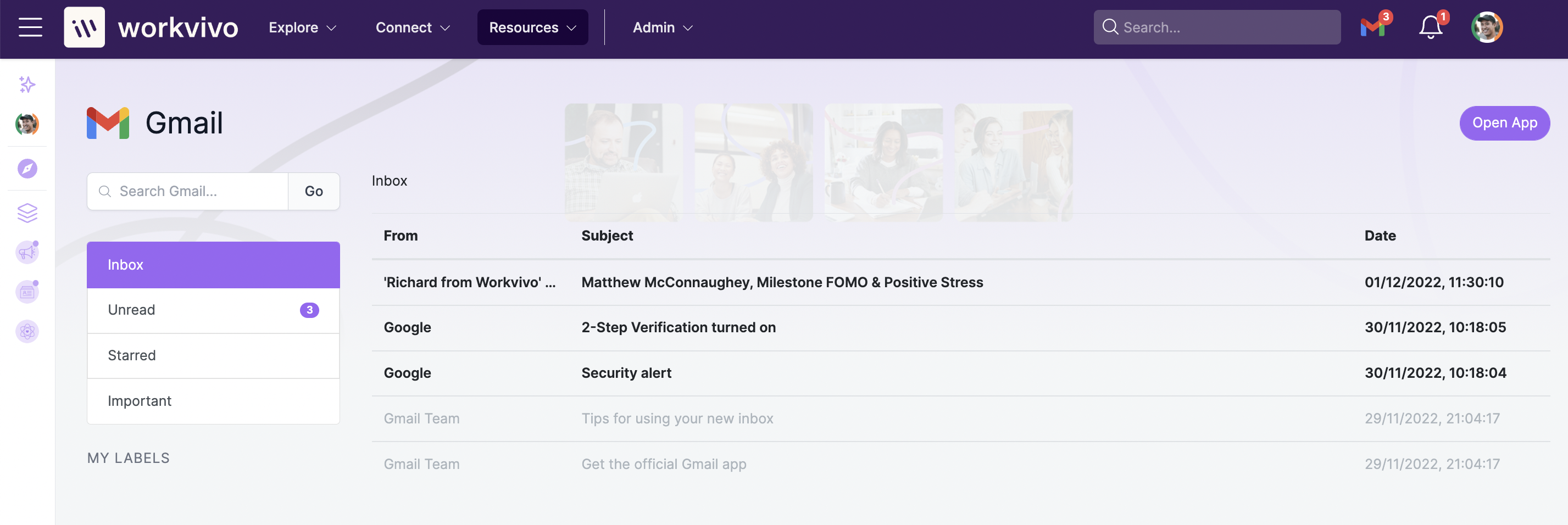Click the Date column header
This screenshot has height=525, width=1568.
[x=1380, y=236]
